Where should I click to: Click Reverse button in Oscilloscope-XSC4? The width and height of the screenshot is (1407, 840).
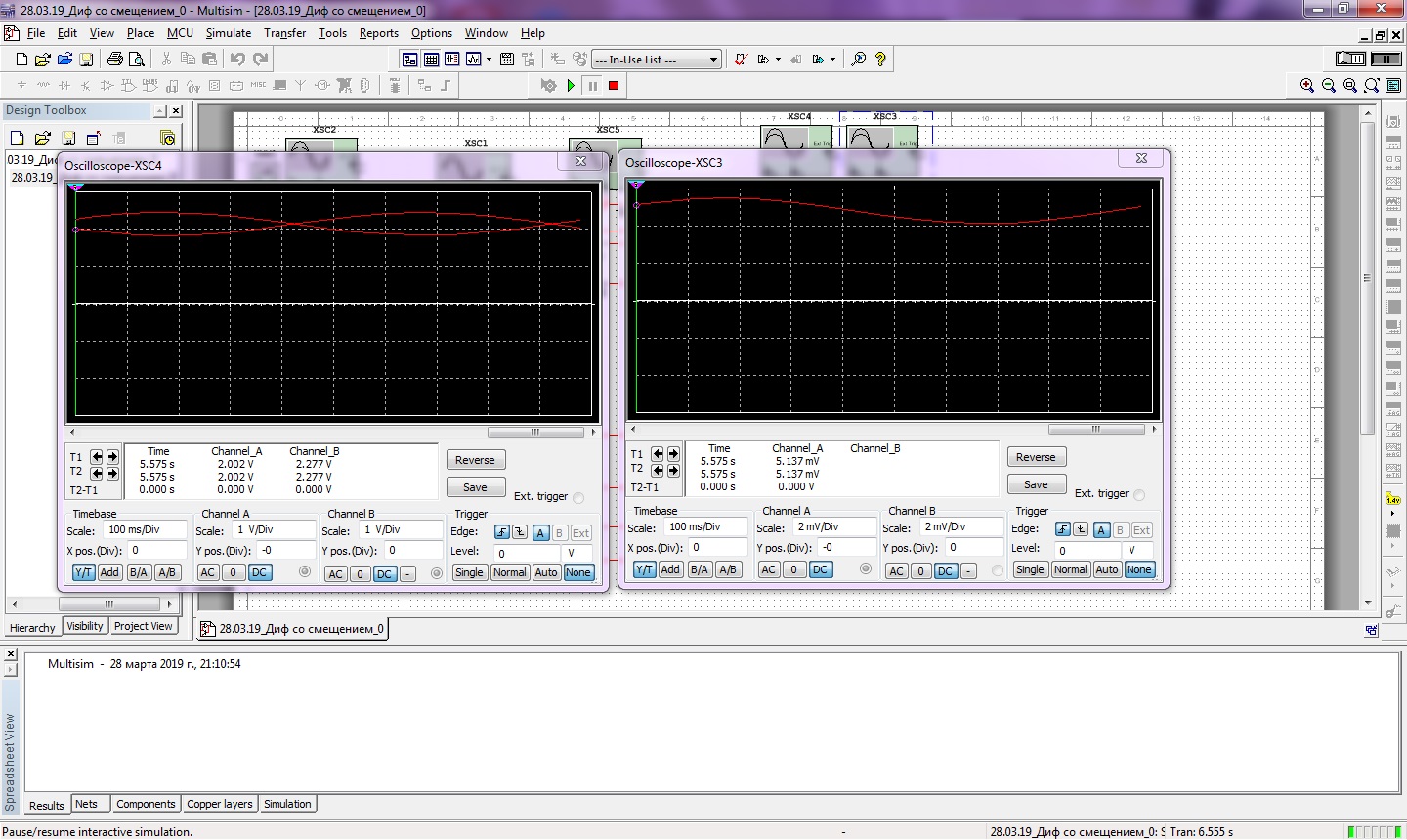tap(475, 461)
